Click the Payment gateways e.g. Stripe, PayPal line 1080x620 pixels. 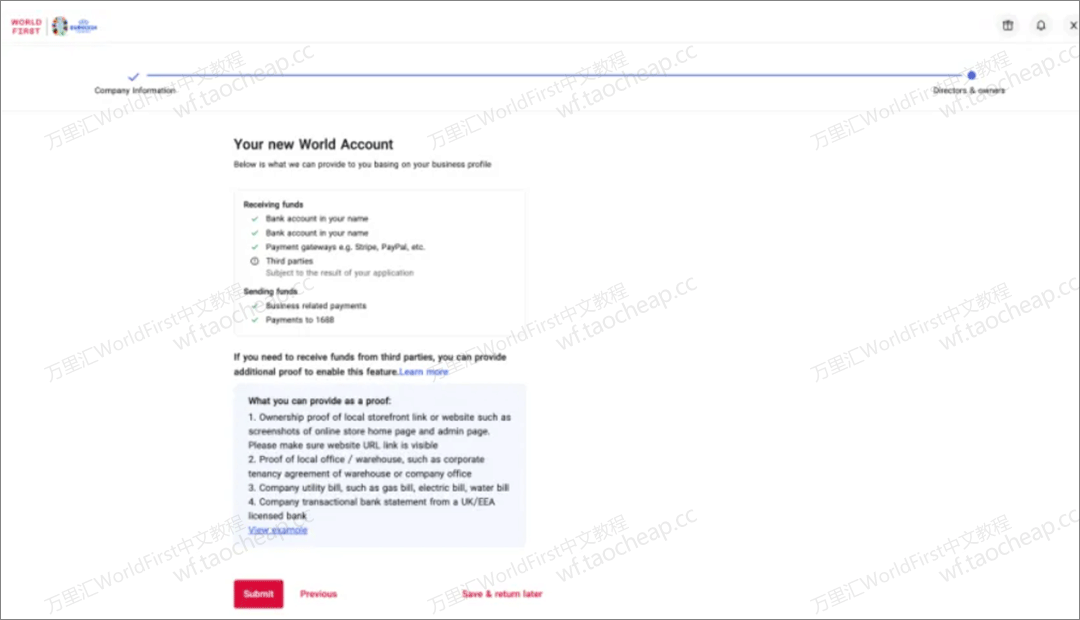tap(345, 247)
